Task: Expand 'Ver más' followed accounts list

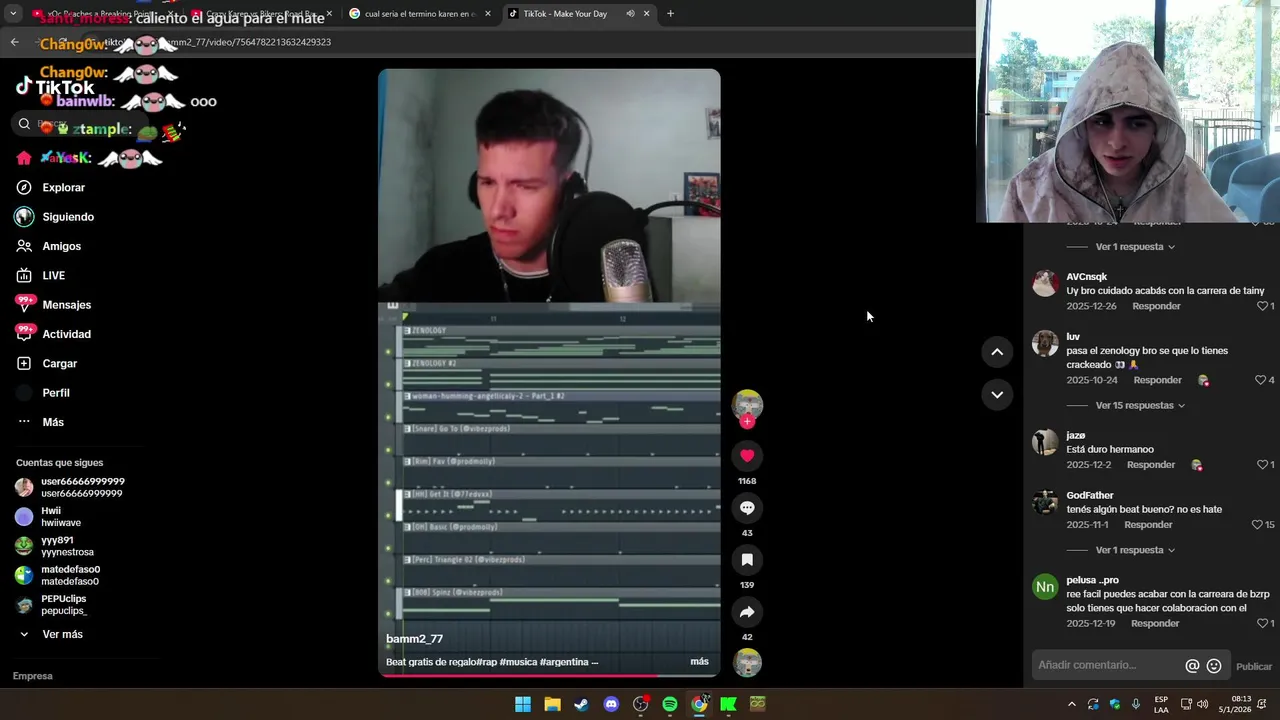Action: 51,634
